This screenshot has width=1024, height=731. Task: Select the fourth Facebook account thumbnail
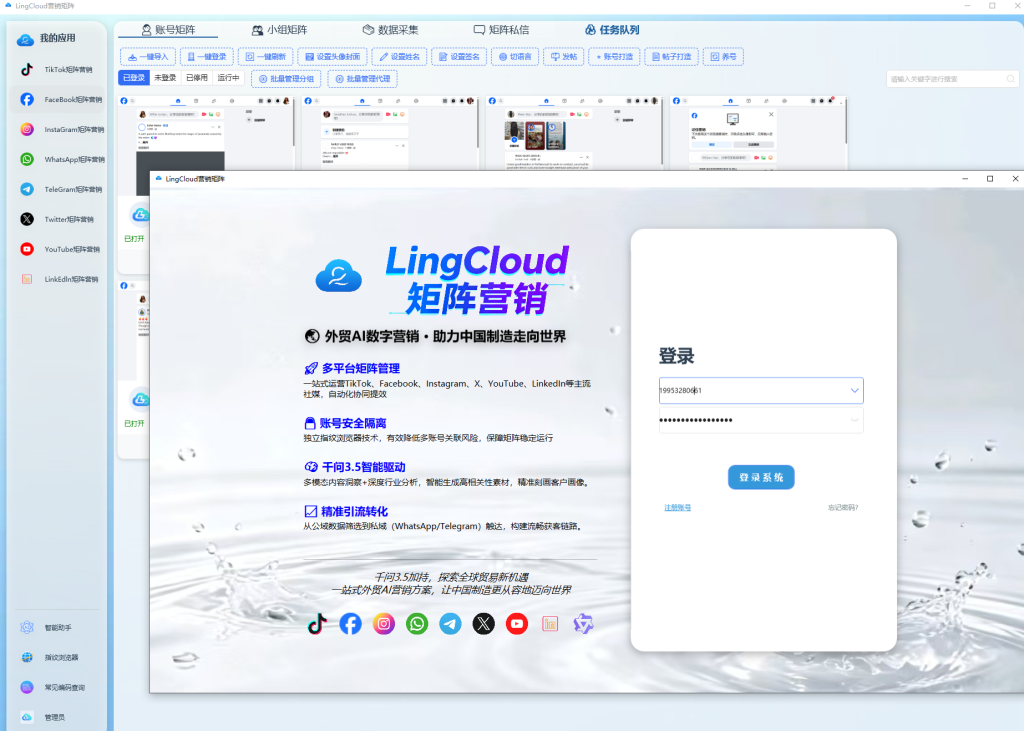(x=758, y=133)
